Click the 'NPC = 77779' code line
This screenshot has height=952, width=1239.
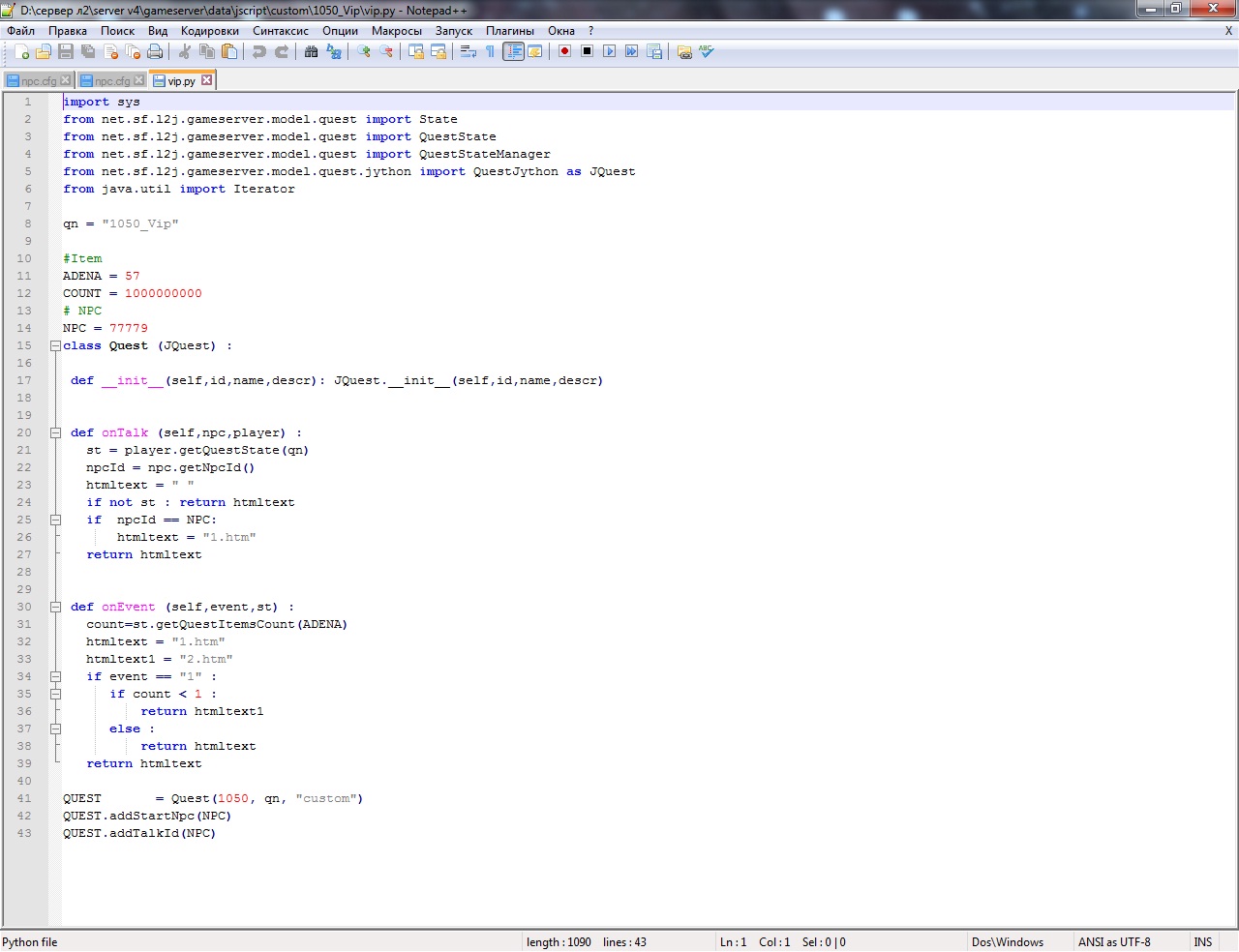pyautogui.click(x=106, y=328)
